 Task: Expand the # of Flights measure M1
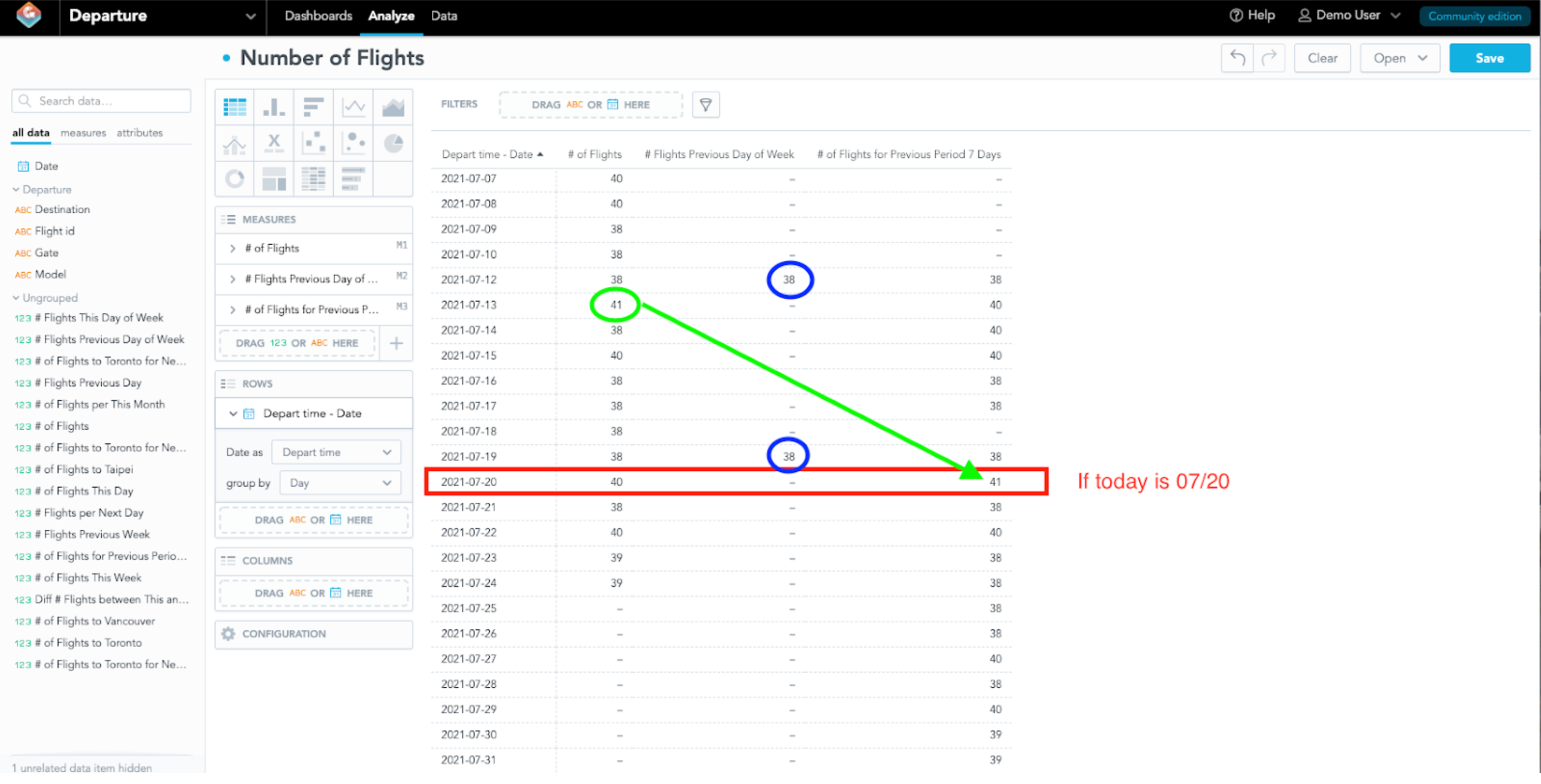point(233,248)
